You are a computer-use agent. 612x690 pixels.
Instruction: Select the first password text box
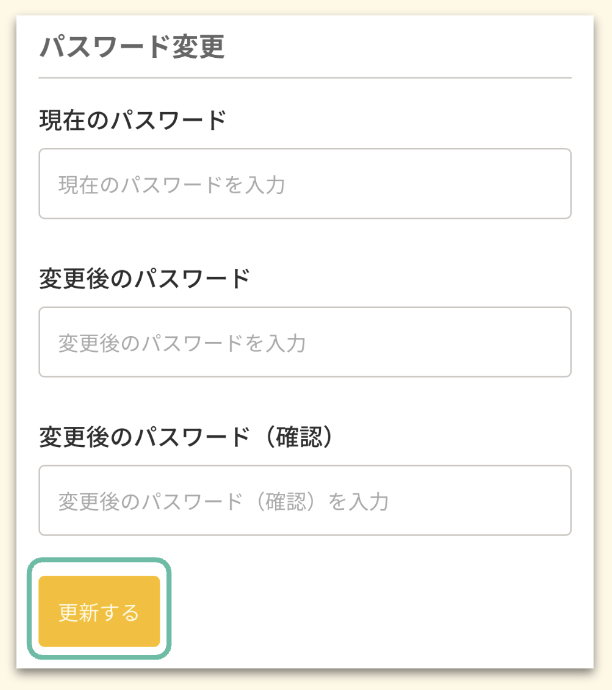click(x=305, y=184)
